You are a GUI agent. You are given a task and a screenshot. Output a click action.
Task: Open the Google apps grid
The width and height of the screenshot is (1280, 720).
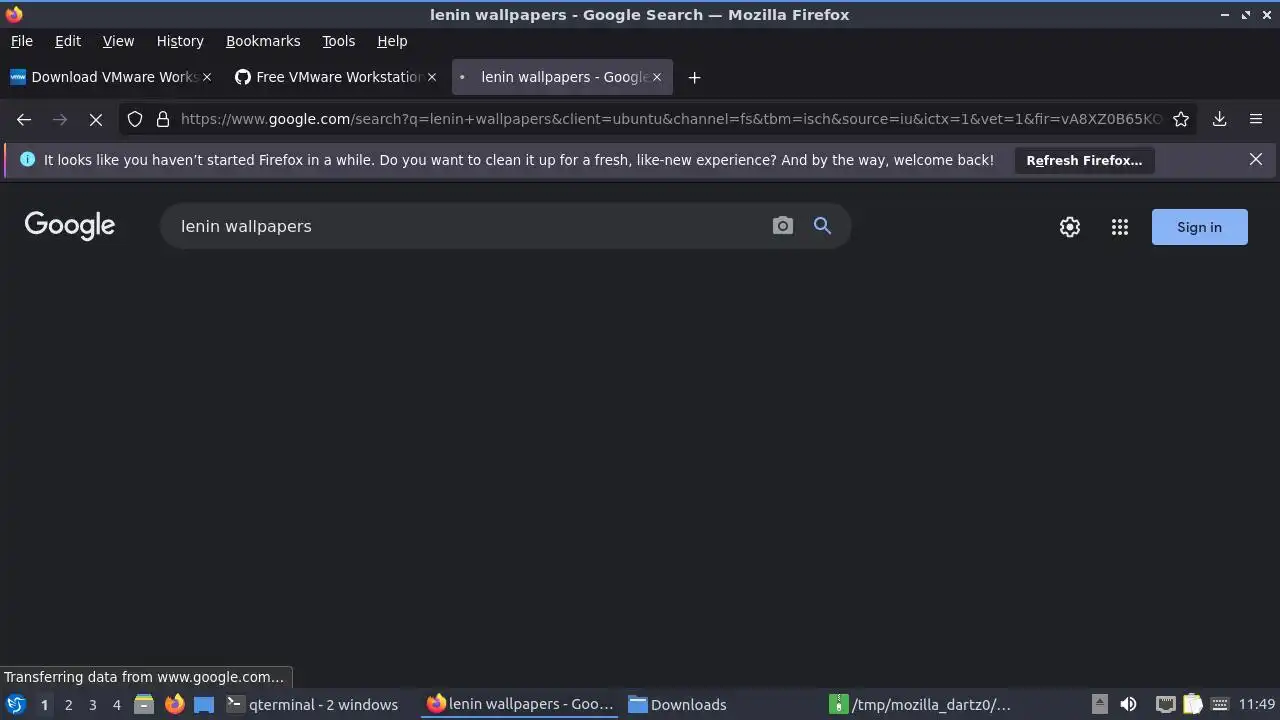[1120, 227]
